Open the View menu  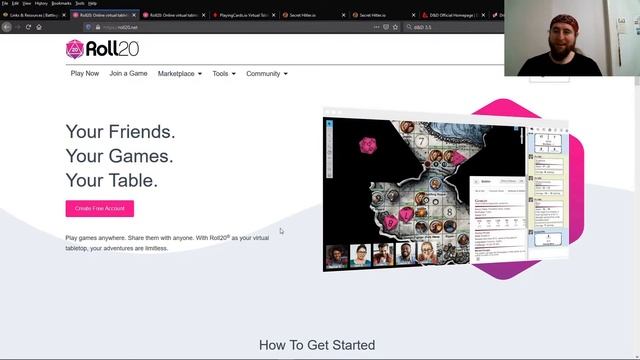pyautogui.click(x=27, y=3)
